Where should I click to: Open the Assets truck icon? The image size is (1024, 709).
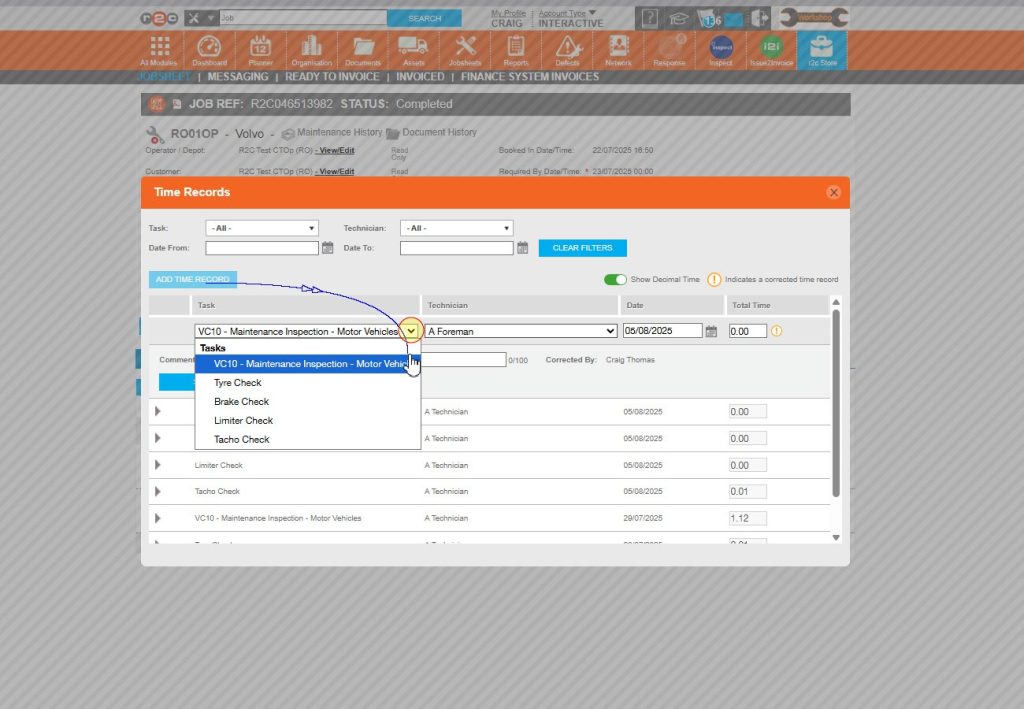click(413, 51)
